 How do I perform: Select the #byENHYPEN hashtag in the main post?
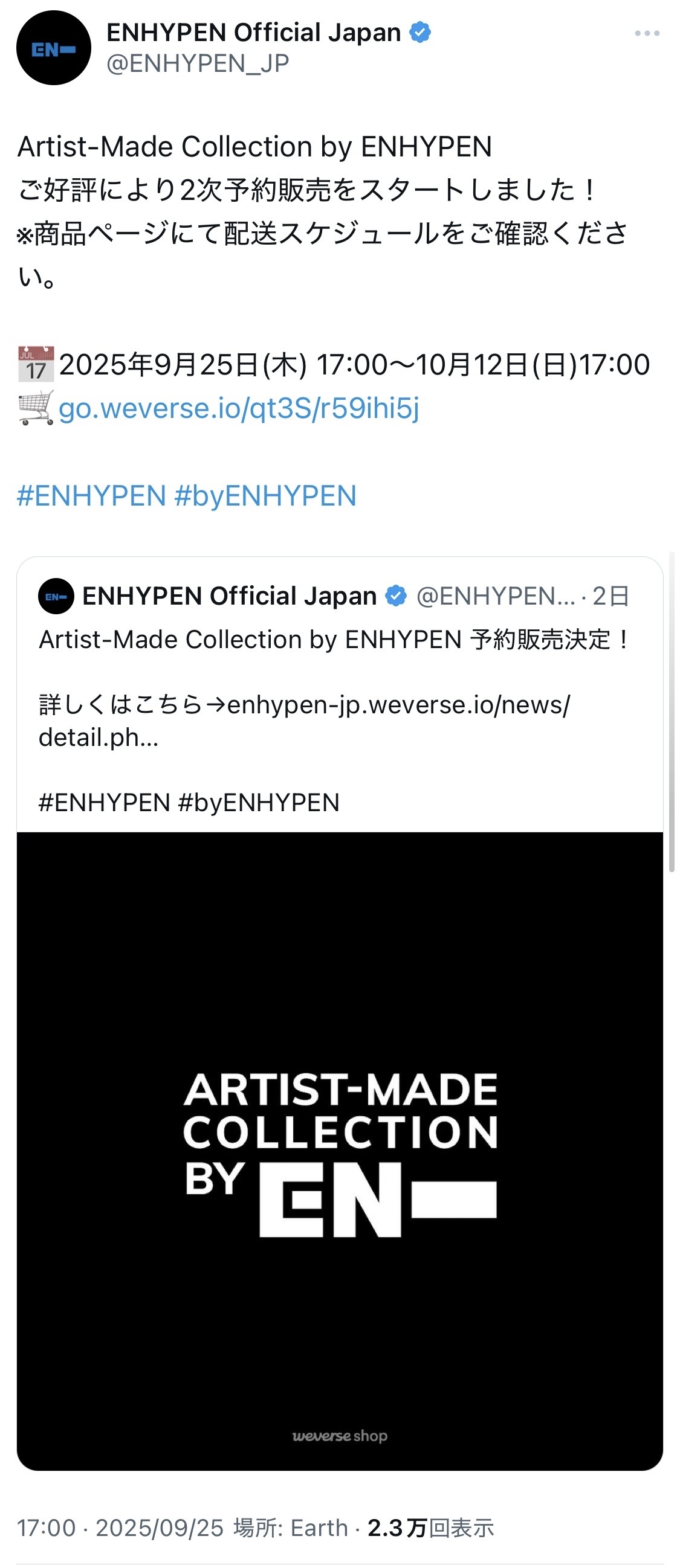click(266, 496)
